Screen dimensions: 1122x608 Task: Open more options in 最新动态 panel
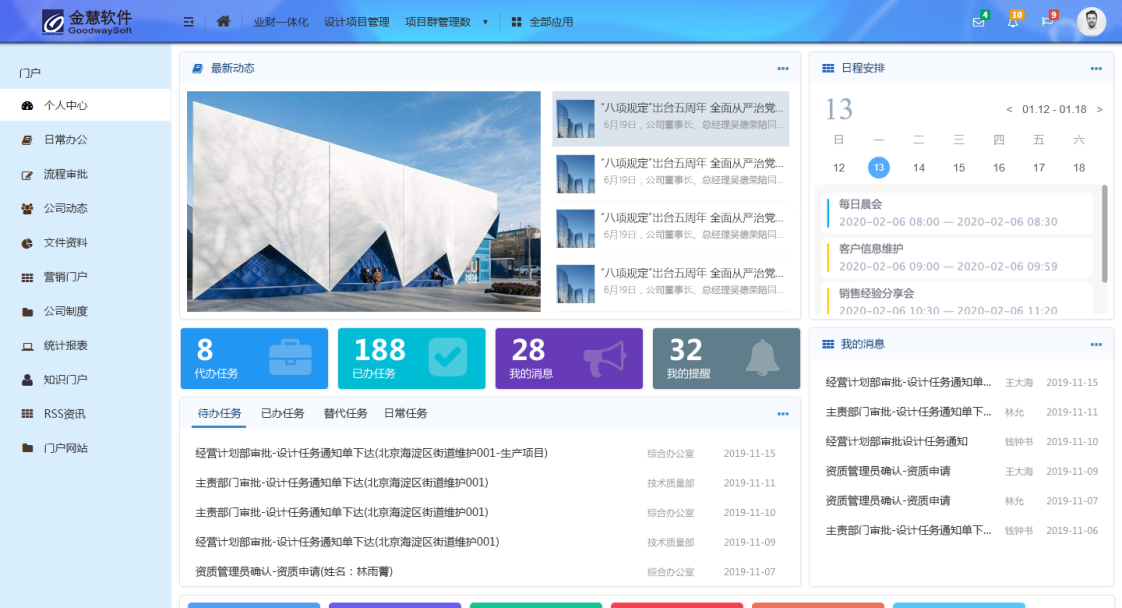(783, 68)
